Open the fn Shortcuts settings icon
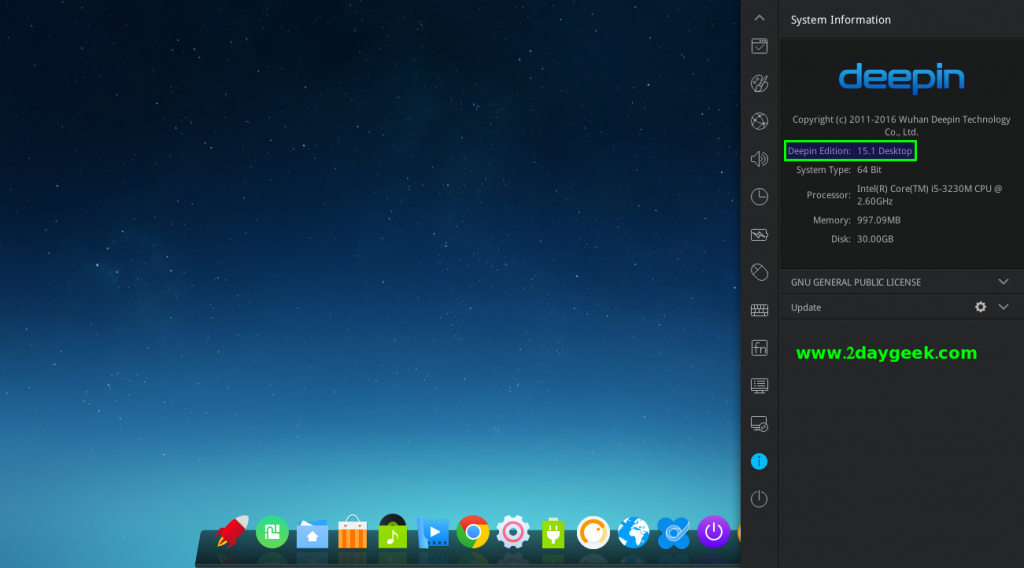Screen dimensions: 1024x568 coord(759,348)
